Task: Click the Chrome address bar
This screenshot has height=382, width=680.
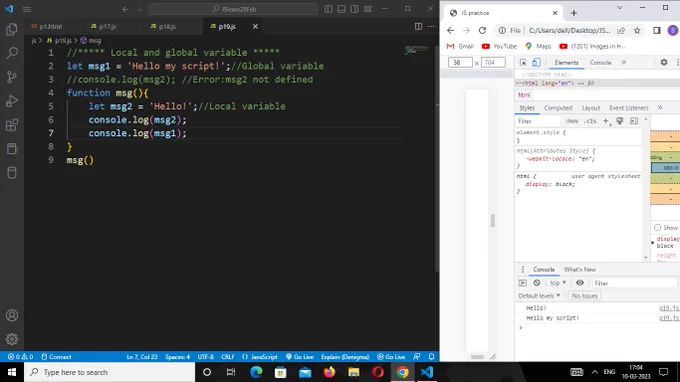Action: pos(569,30)
